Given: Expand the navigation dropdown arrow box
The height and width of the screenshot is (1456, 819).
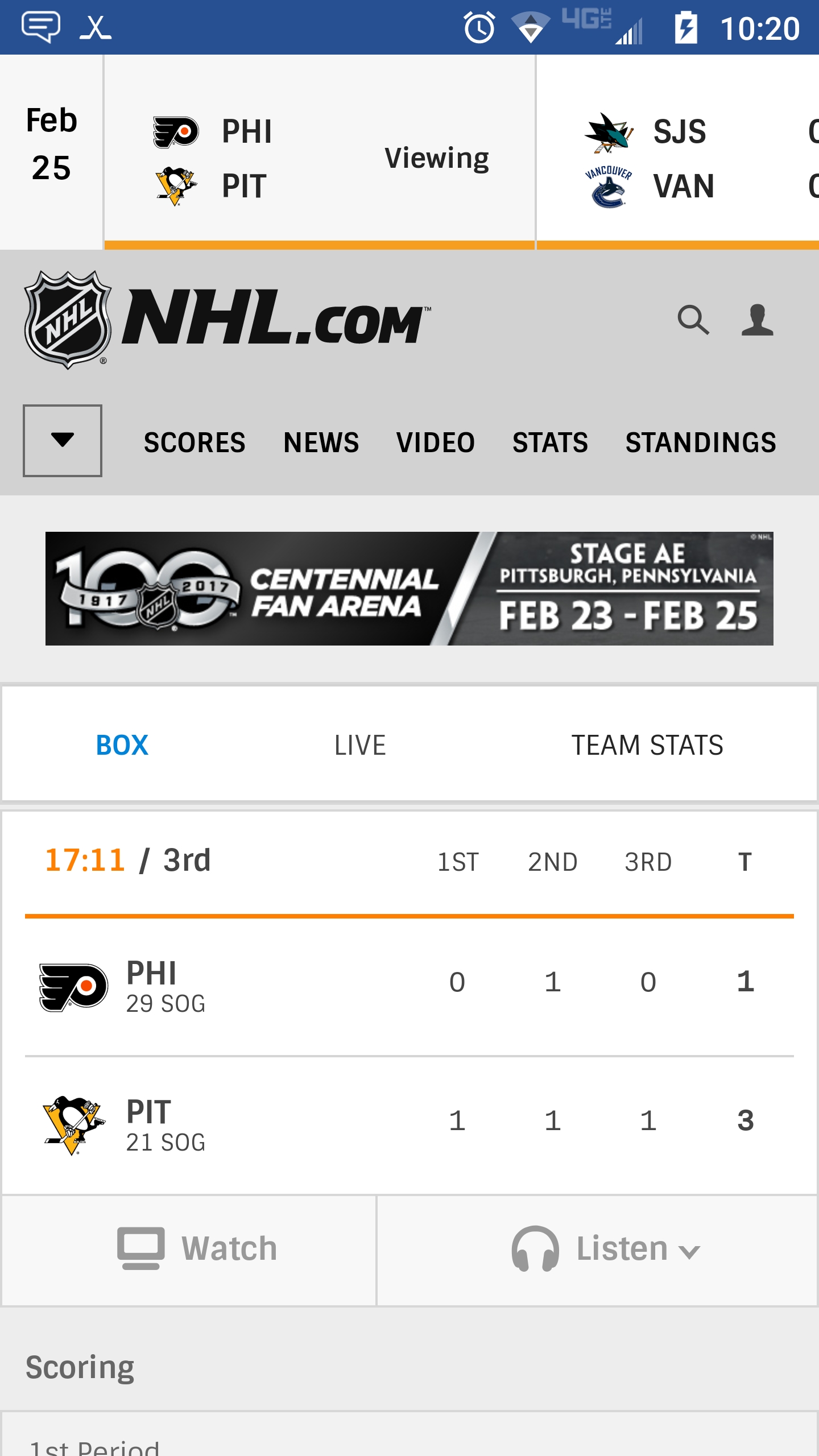Looking at the screenshot, I should (x=63, y=441).
